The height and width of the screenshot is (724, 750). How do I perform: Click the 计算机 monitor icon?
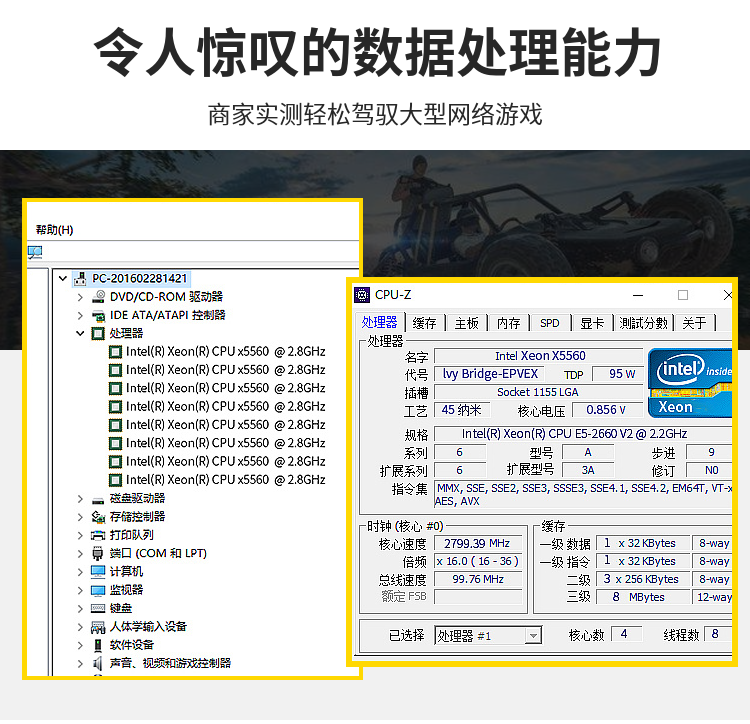pyautogui.click(x=98, y=572)
